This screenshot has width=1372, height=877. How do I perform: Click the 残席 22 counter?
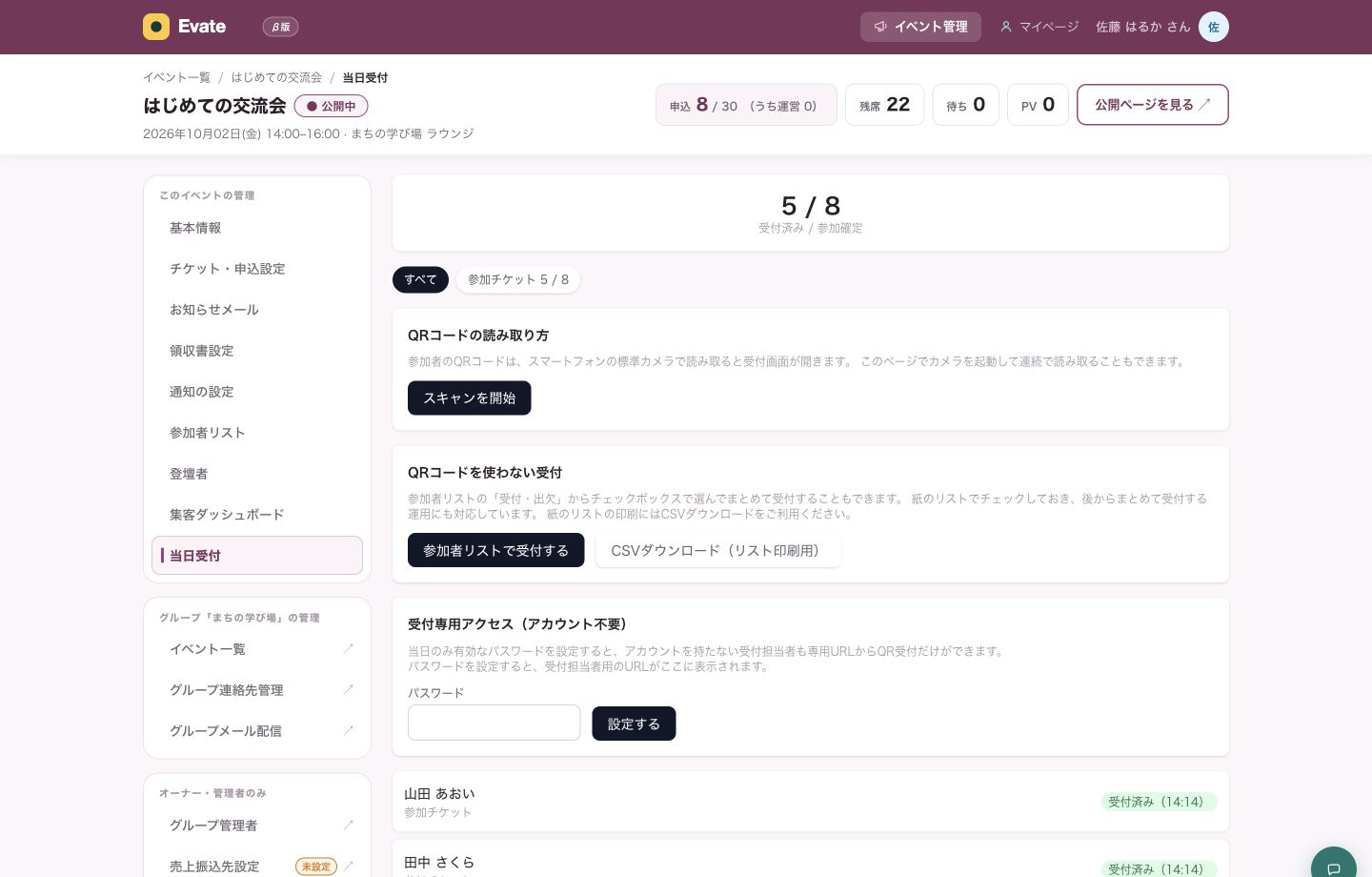884,105
